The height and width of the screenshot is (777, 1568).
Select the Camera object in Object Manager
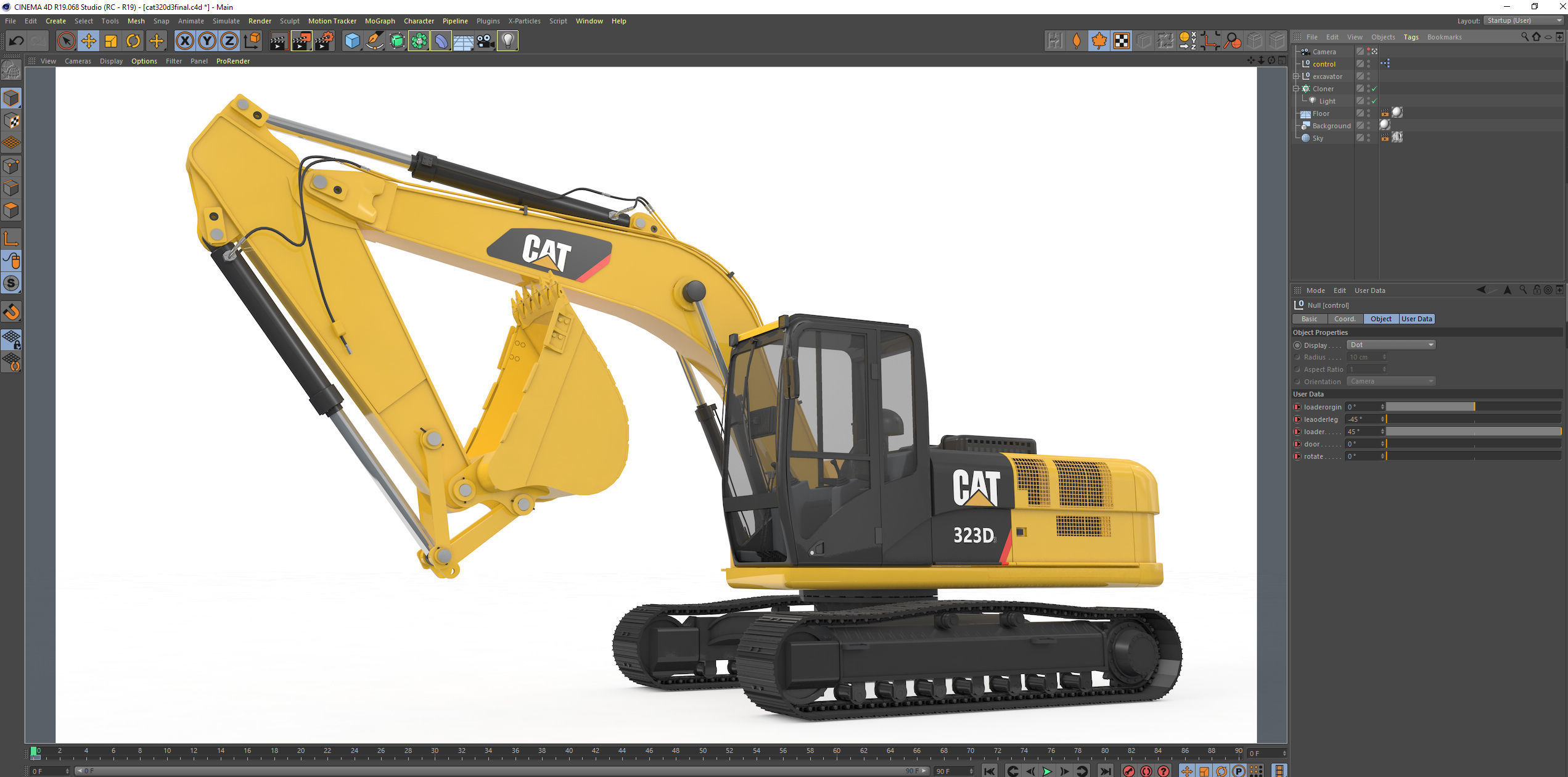[x=1324, y=52]
